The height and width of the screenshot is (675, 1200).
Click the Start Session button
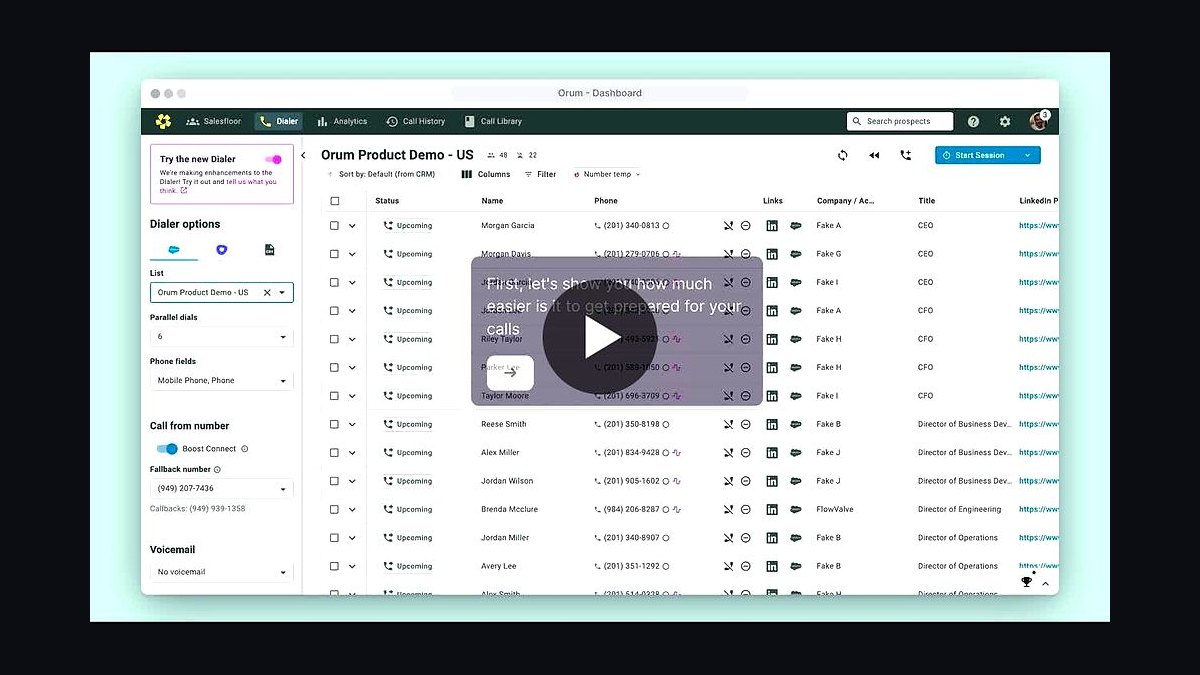976,155
